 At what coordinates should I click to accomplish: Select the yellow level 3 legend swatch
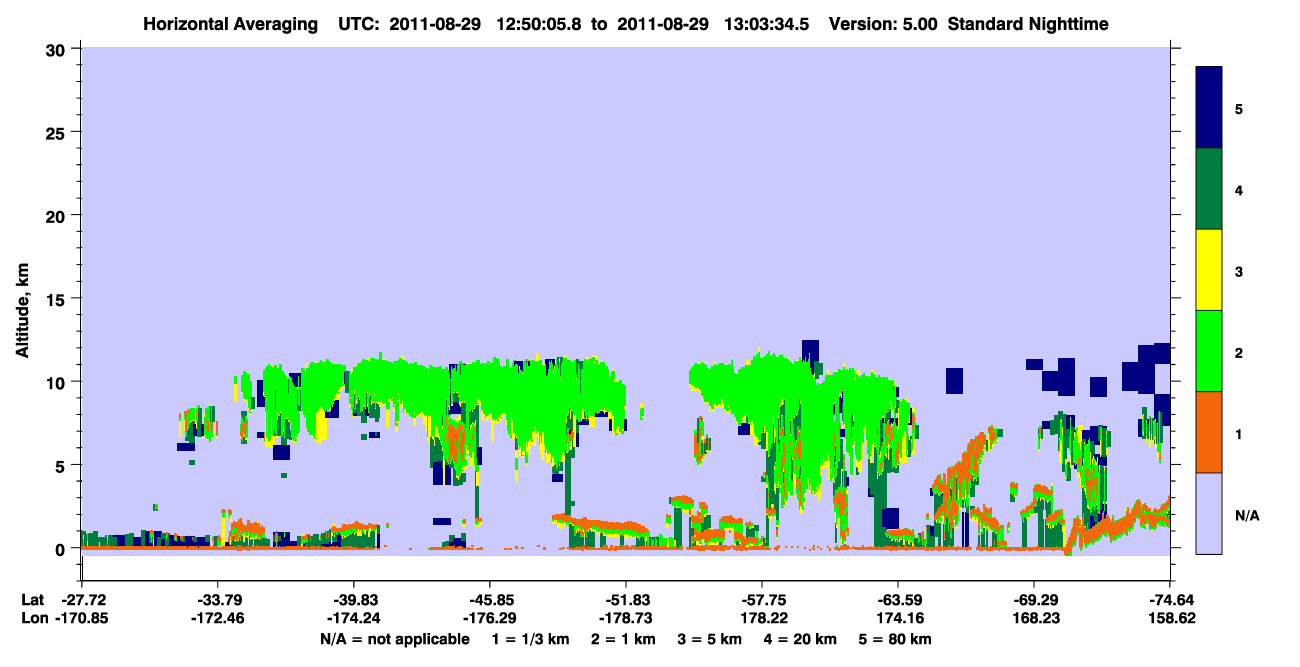(x=1209, y=270)
